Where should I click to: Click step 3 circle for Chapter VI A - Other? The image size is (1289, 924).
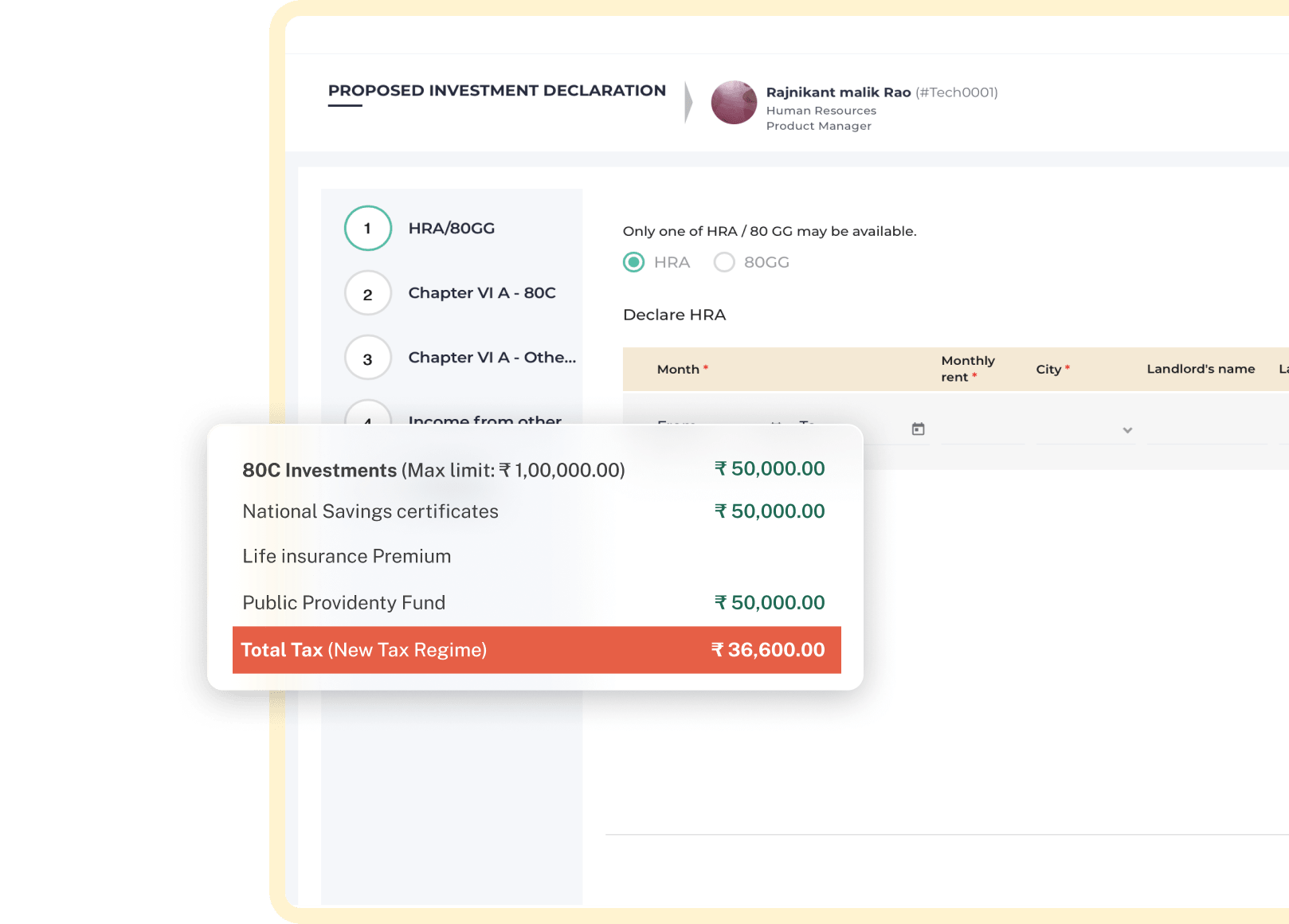click(x=367, y=358)
